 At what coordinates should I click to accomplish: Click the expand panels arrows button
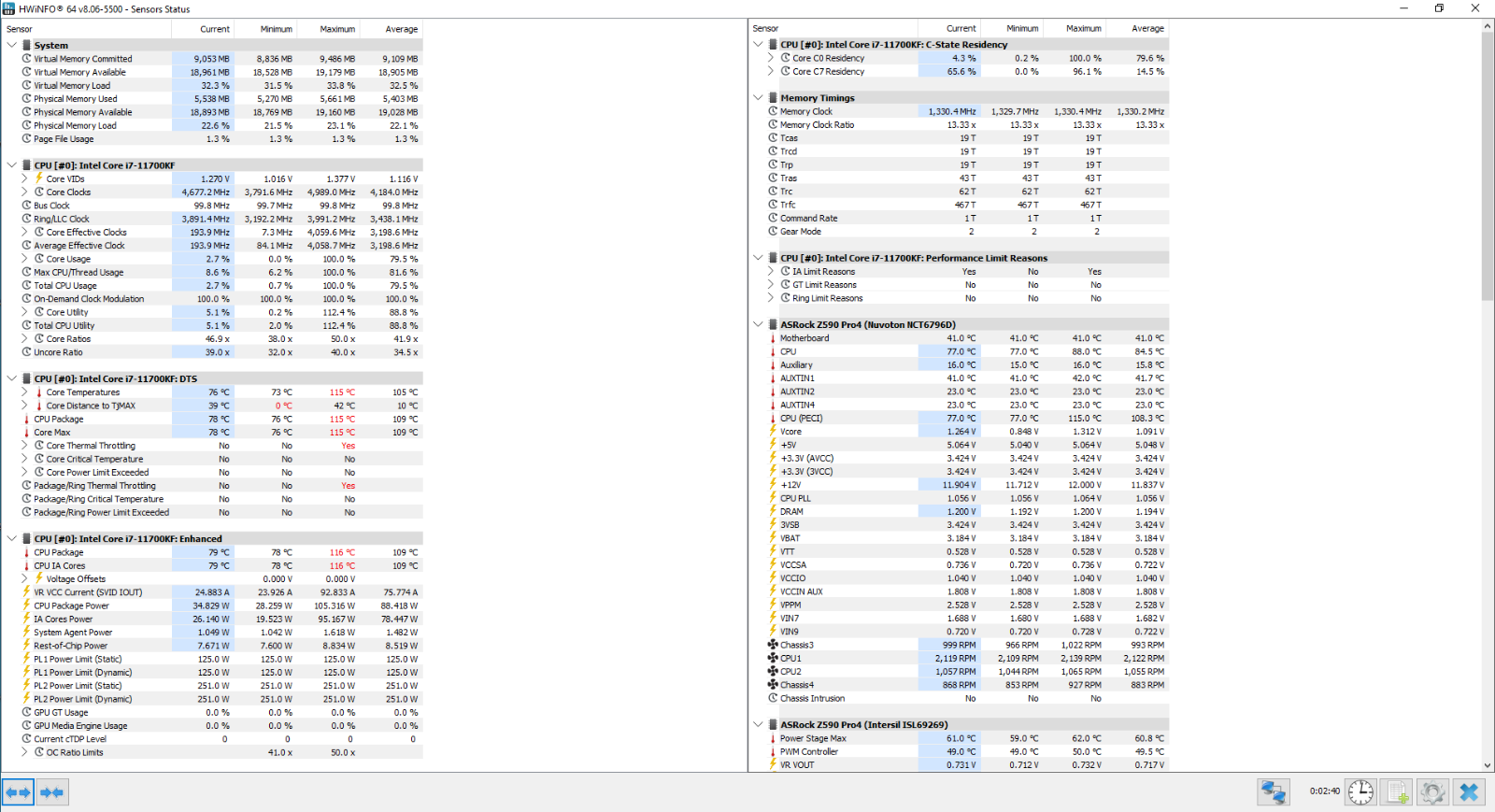[18, 792]
